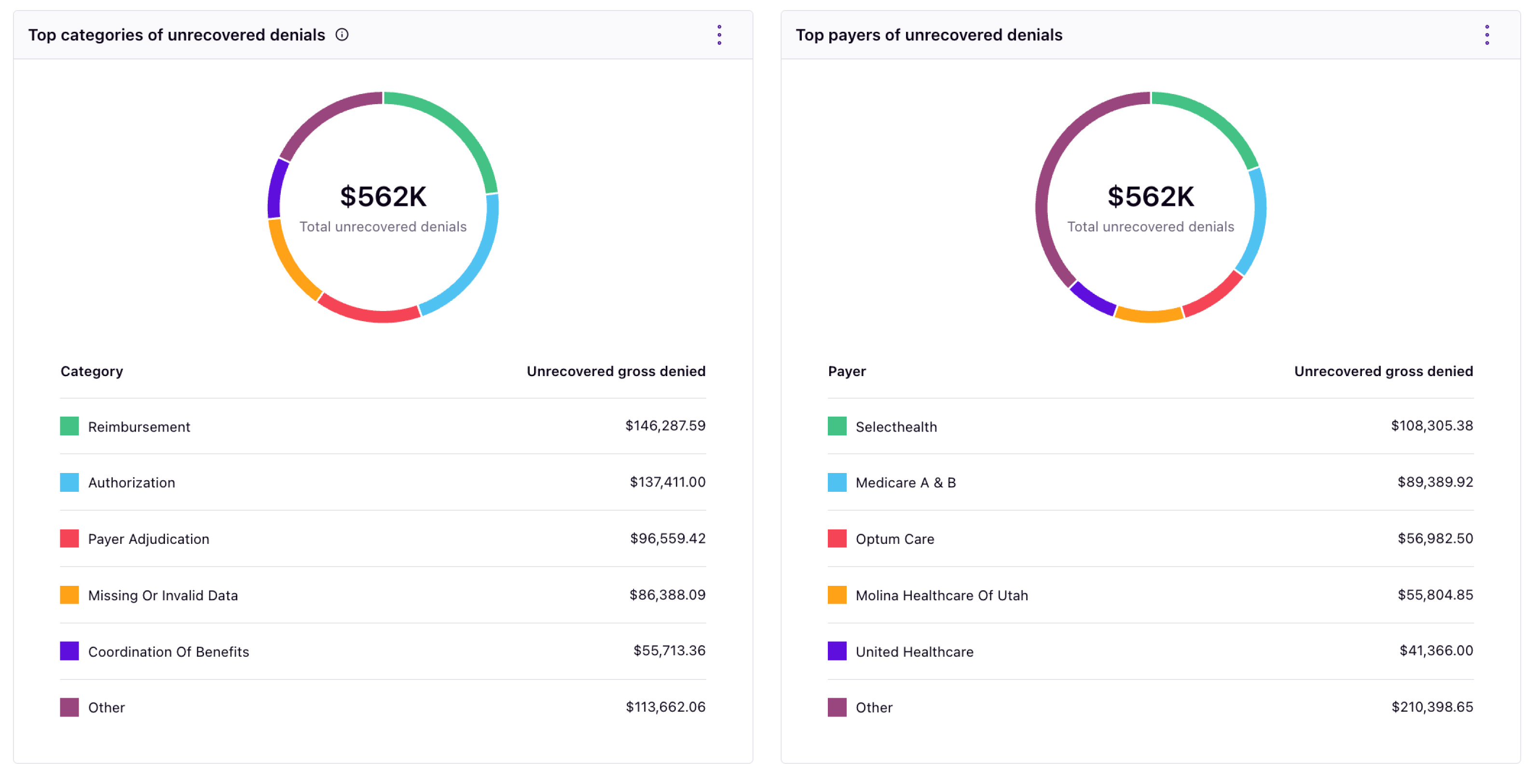Click the $89,389.92 Medicare amount
This screenshot has width=1537, height=784.
click(1436, 482)
